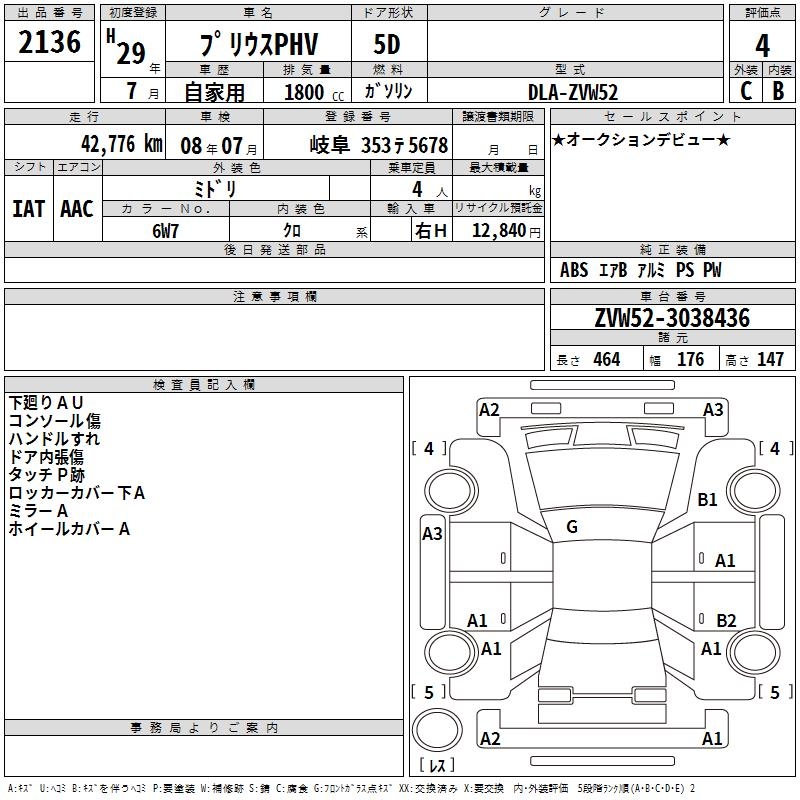Click the inspector note 下廻りAU

click(x=46, y=403)
